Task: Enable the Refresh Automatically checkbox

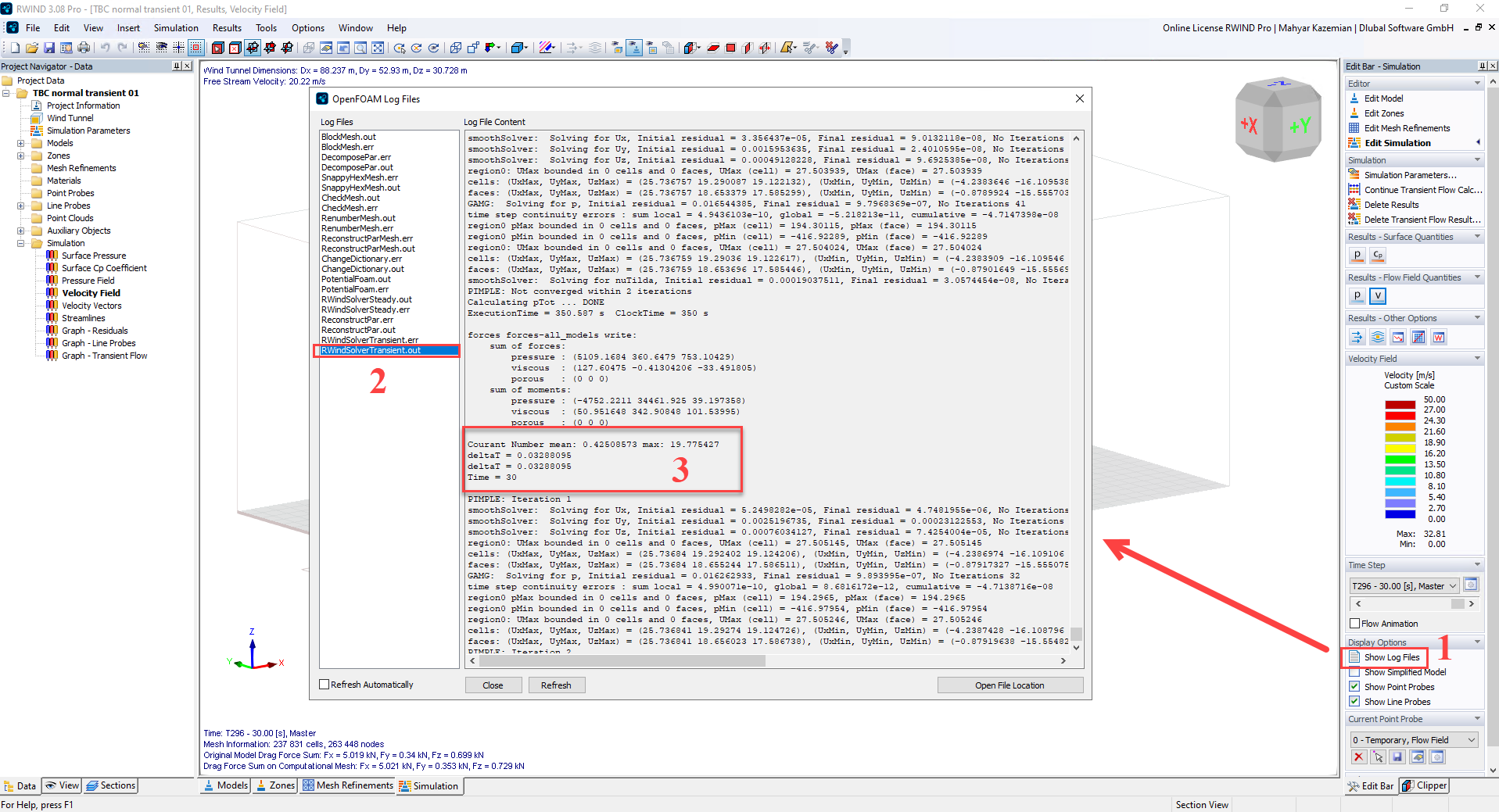Action: (325, 685)
